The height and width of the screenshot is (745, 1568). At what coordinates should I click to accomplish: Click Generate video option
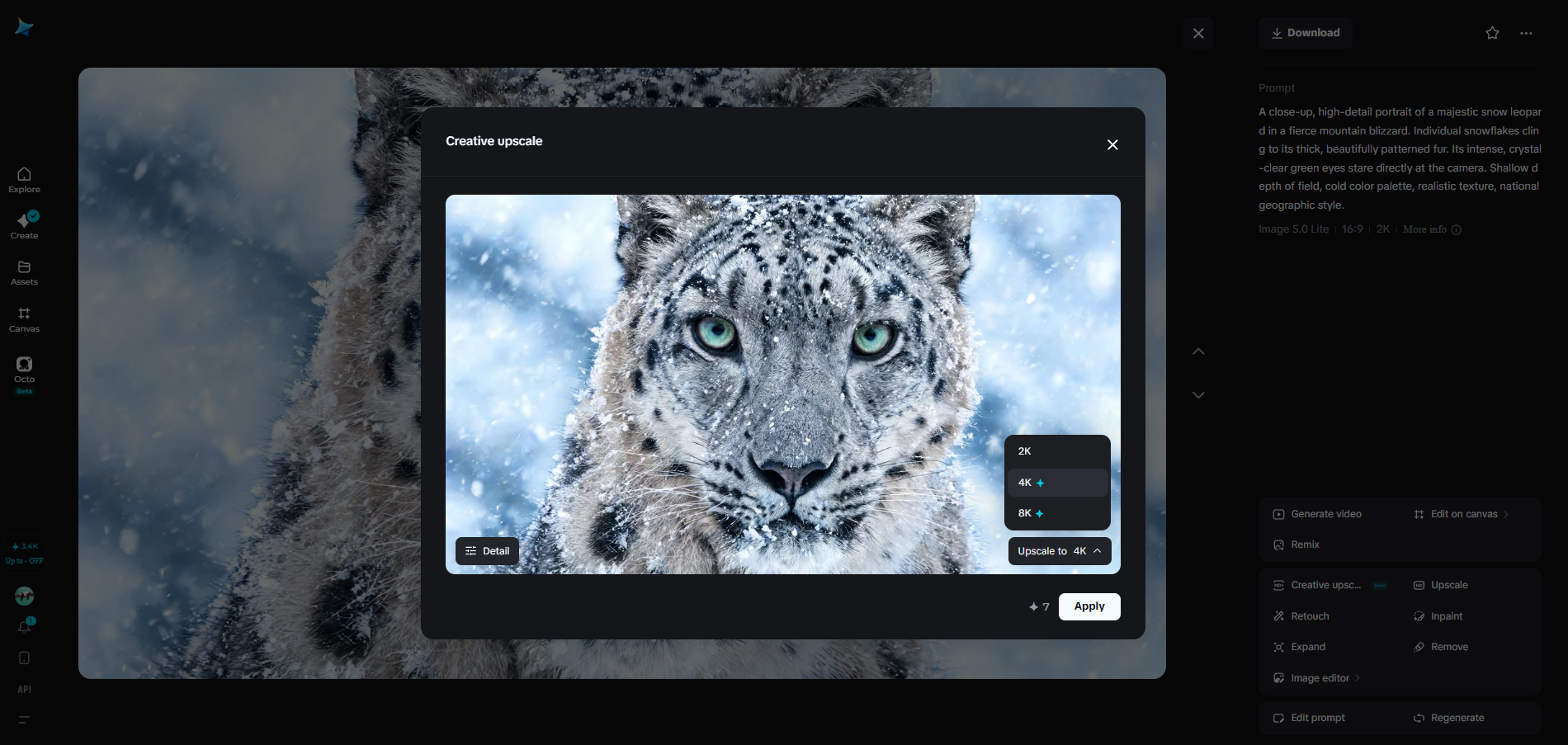[x=1318, y=514]
